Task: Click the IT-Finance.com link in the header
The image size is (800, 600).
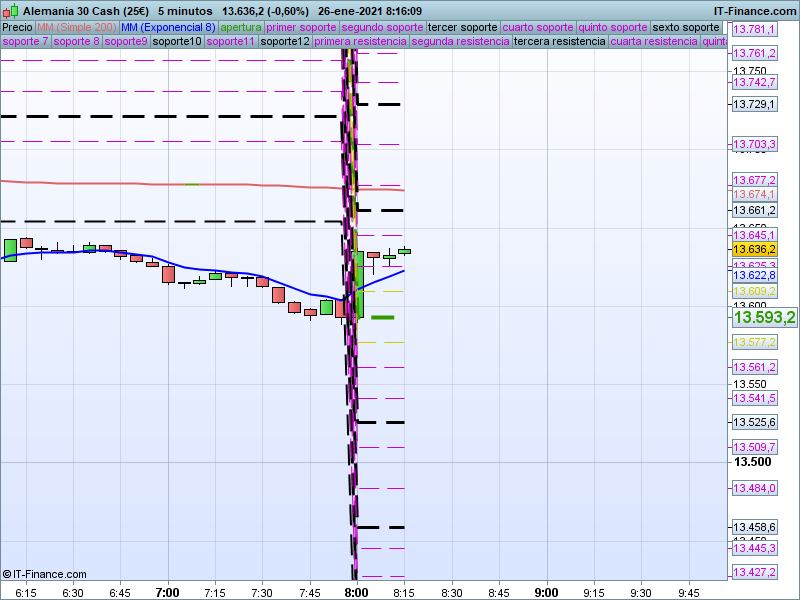Action: point(755,10)
